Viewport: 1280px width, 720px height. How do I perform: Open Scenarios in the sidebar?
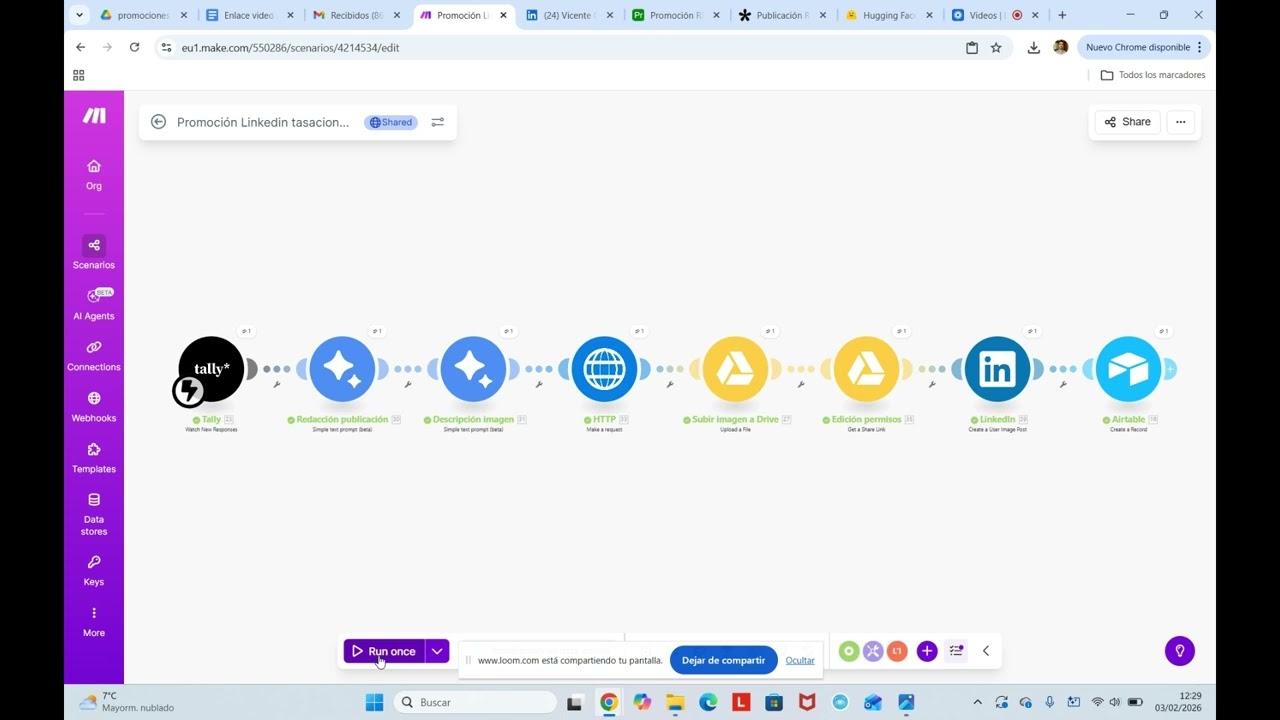pyautogui.click(x=94, y=253)
